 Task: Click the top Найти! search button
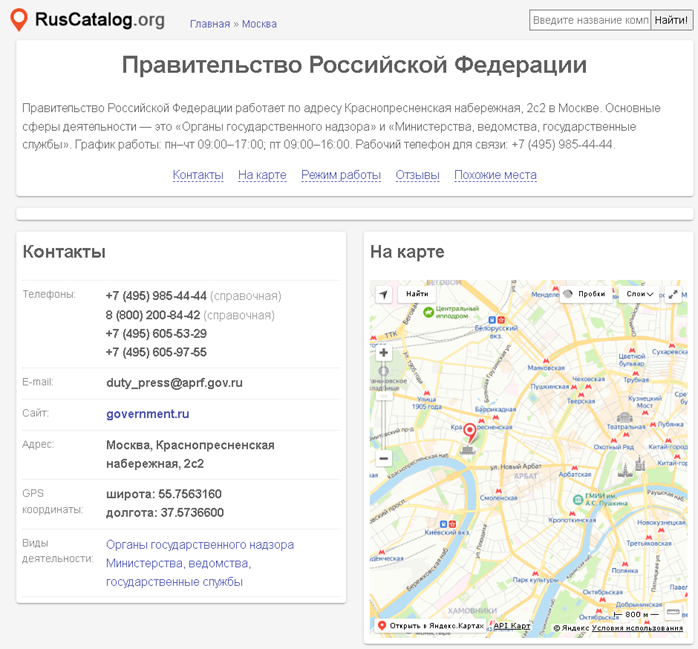(671, 20)
